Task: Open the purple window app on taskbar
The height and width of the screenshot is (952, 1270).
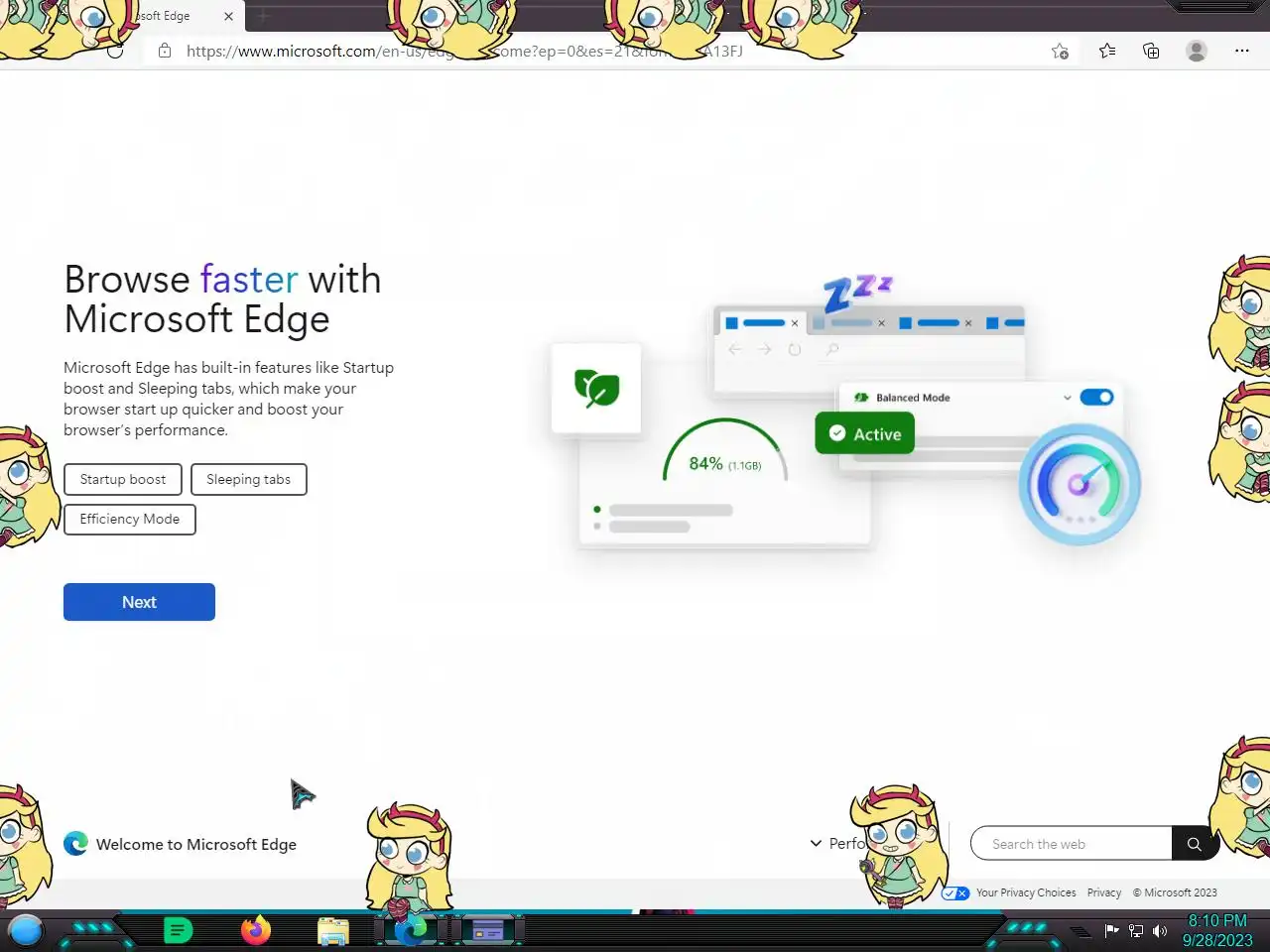Action: coord(488,931)
